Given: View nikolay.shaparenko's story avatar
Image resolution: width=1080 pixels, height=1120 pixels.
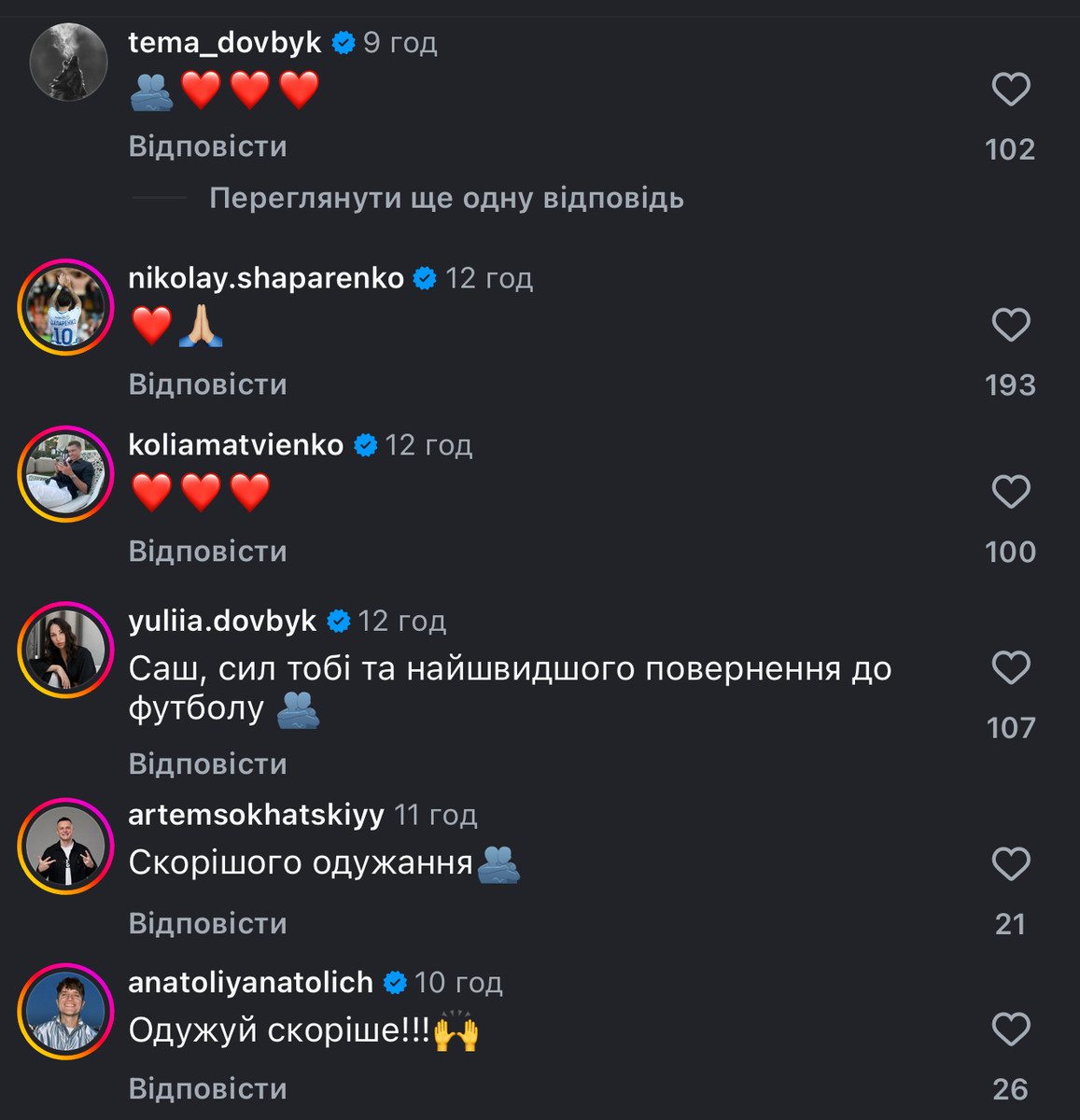Looking at the screenshot, I should (x=65, y=308).
